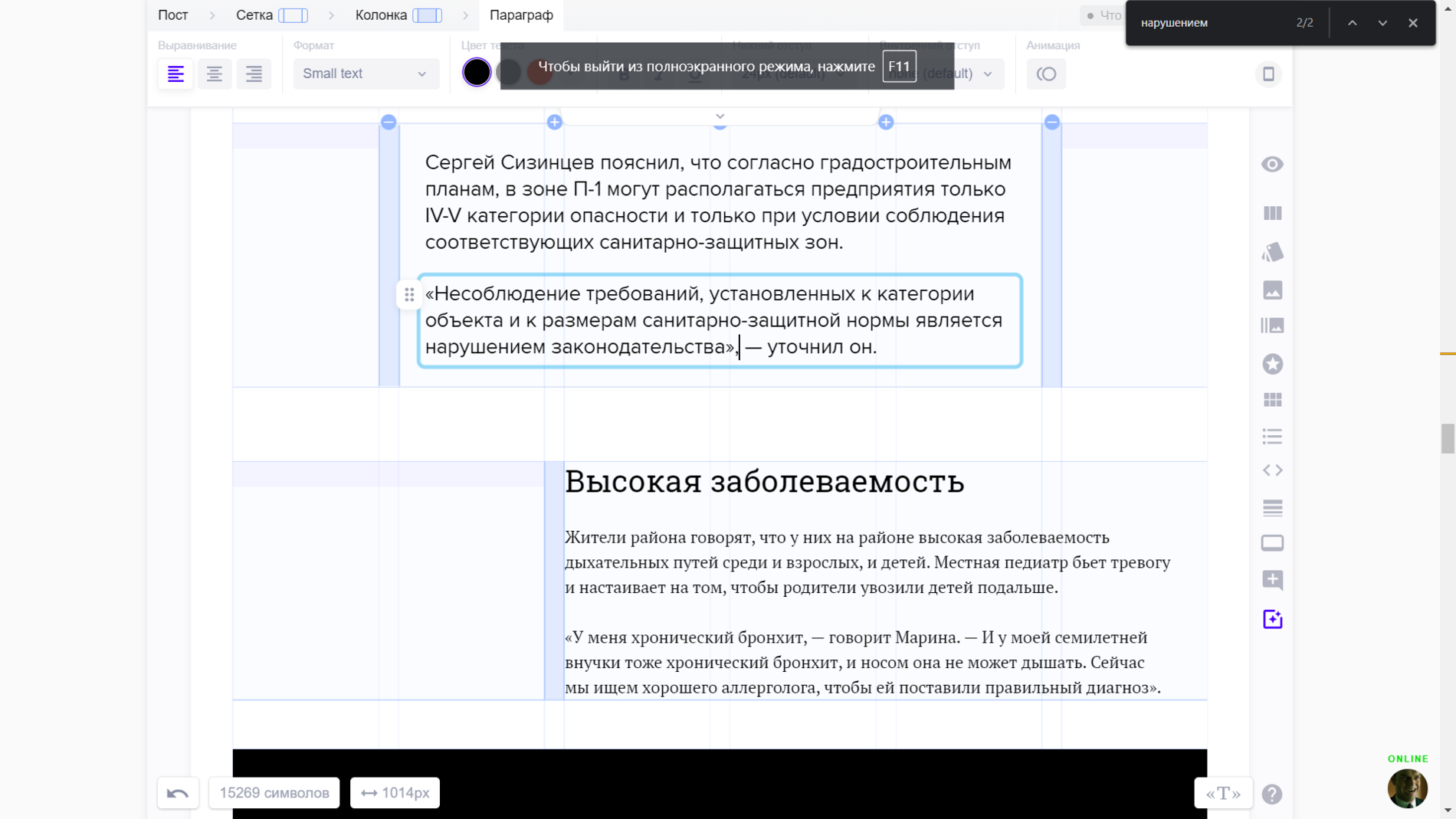Click the Колонка layout indicator icon
The width and height of the screenshot is (1456, 819).
click(x=428, y=15)
